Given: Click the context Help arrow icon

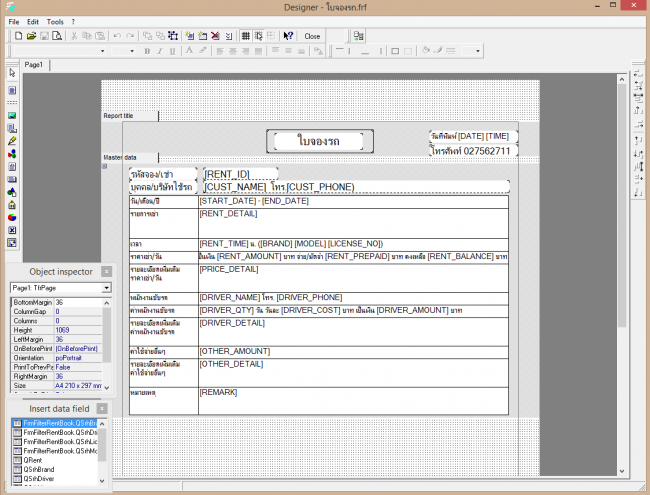Looking at the screenshot, I should point(288,35).
